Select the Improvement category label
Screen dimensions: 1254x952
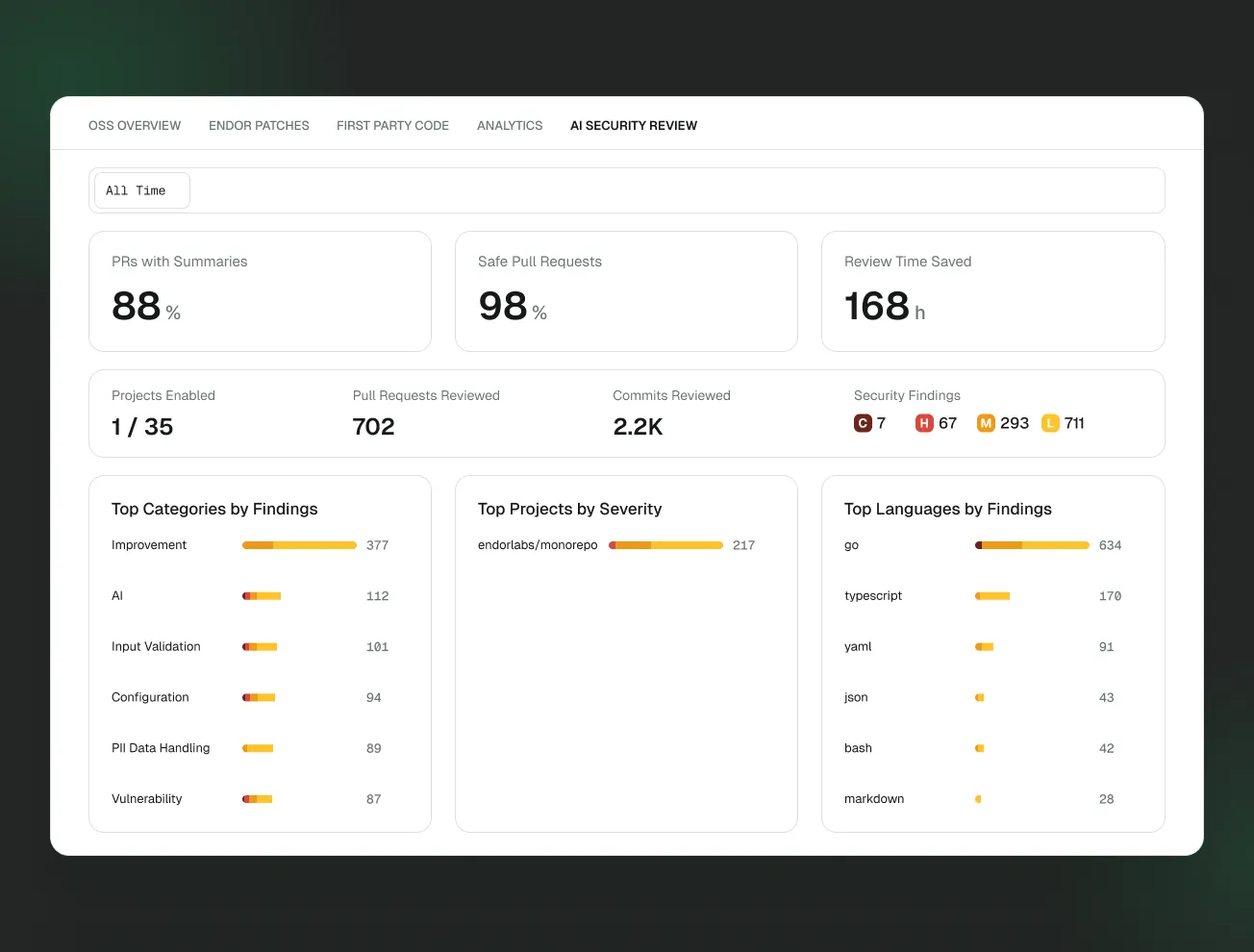click(149, 545)
